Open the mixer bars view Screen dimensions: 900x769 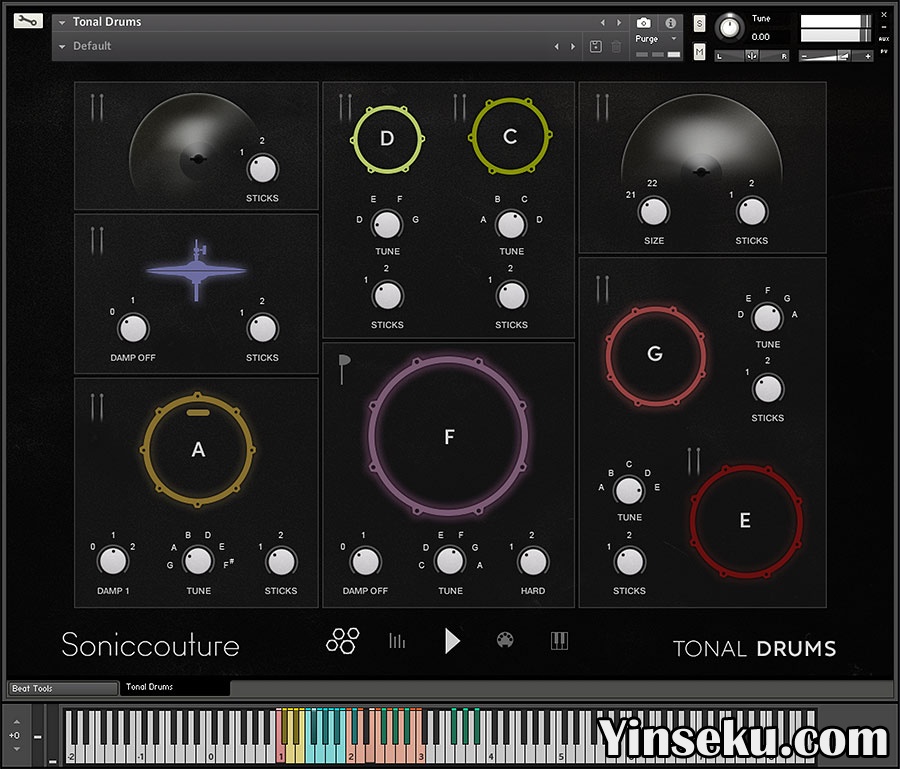397,641
